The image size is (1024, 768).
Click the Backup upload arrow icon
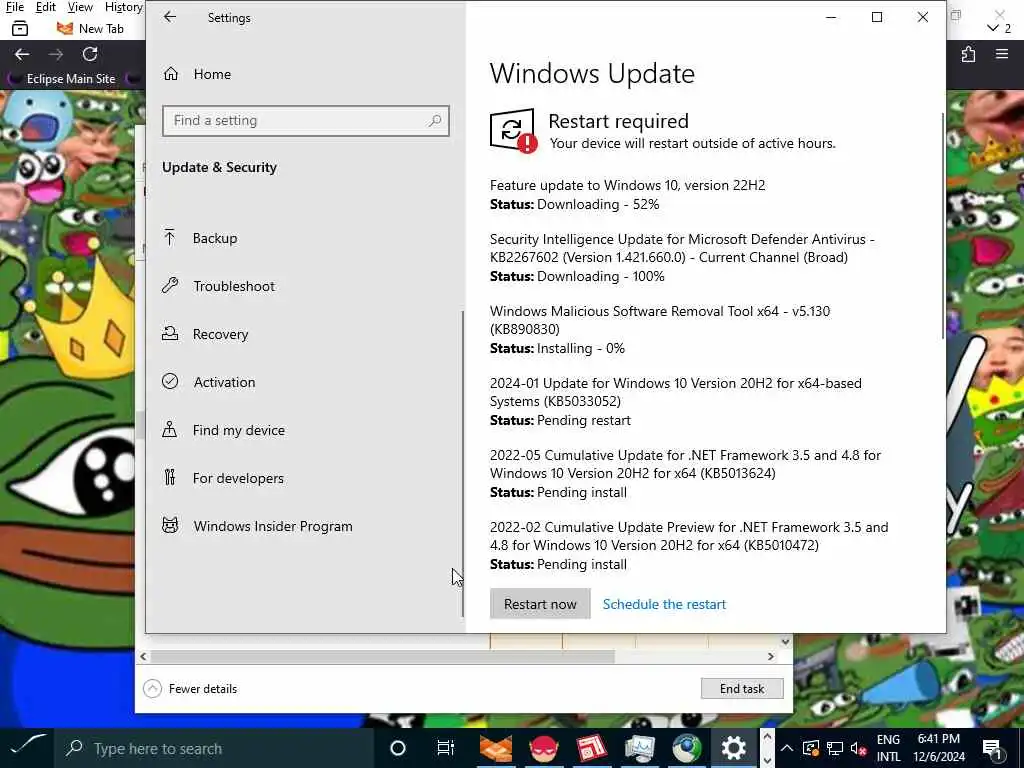(x=170, y=238)
